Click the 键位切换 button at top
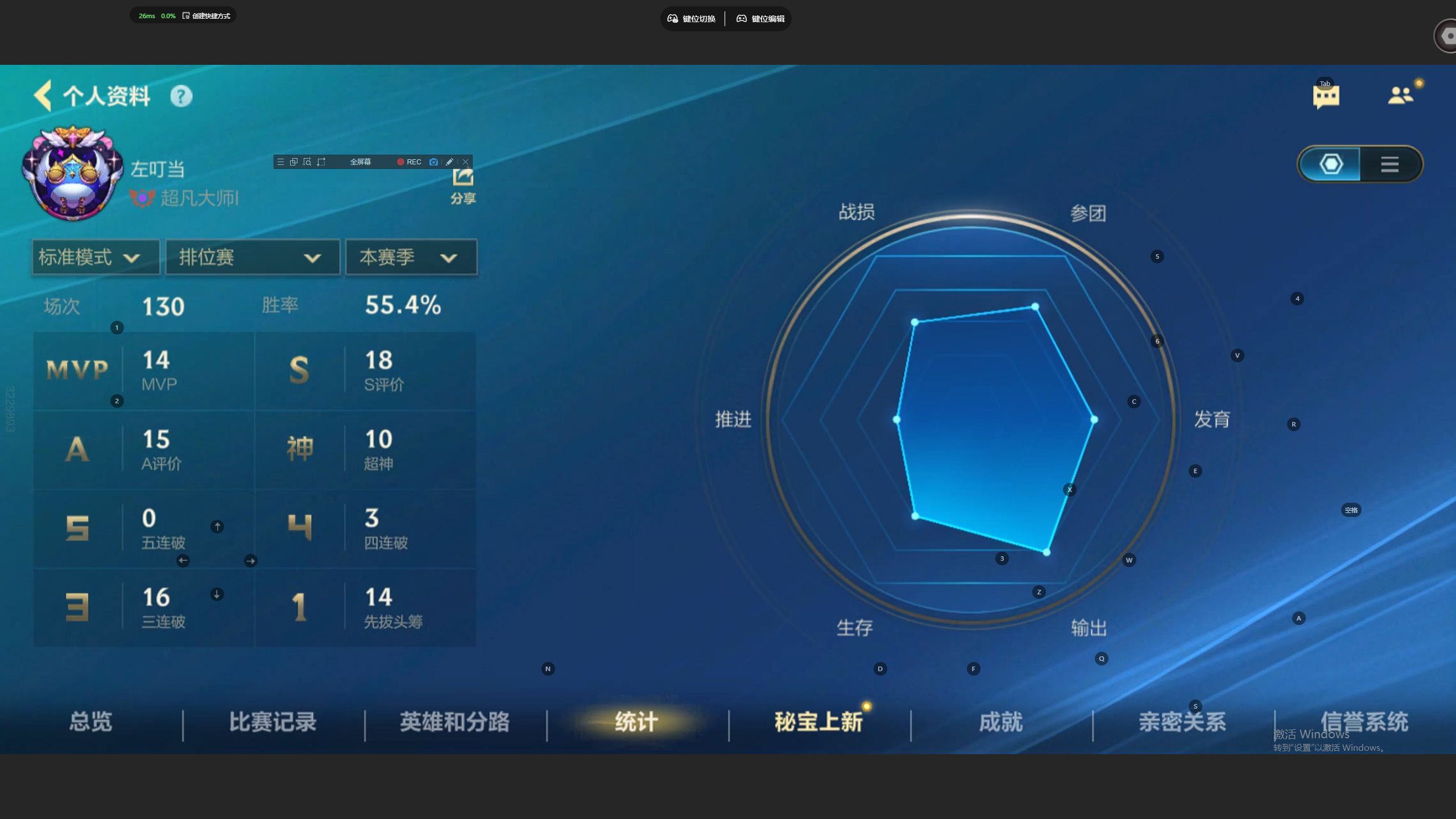 pyautogui.click(x=692, y=19)
